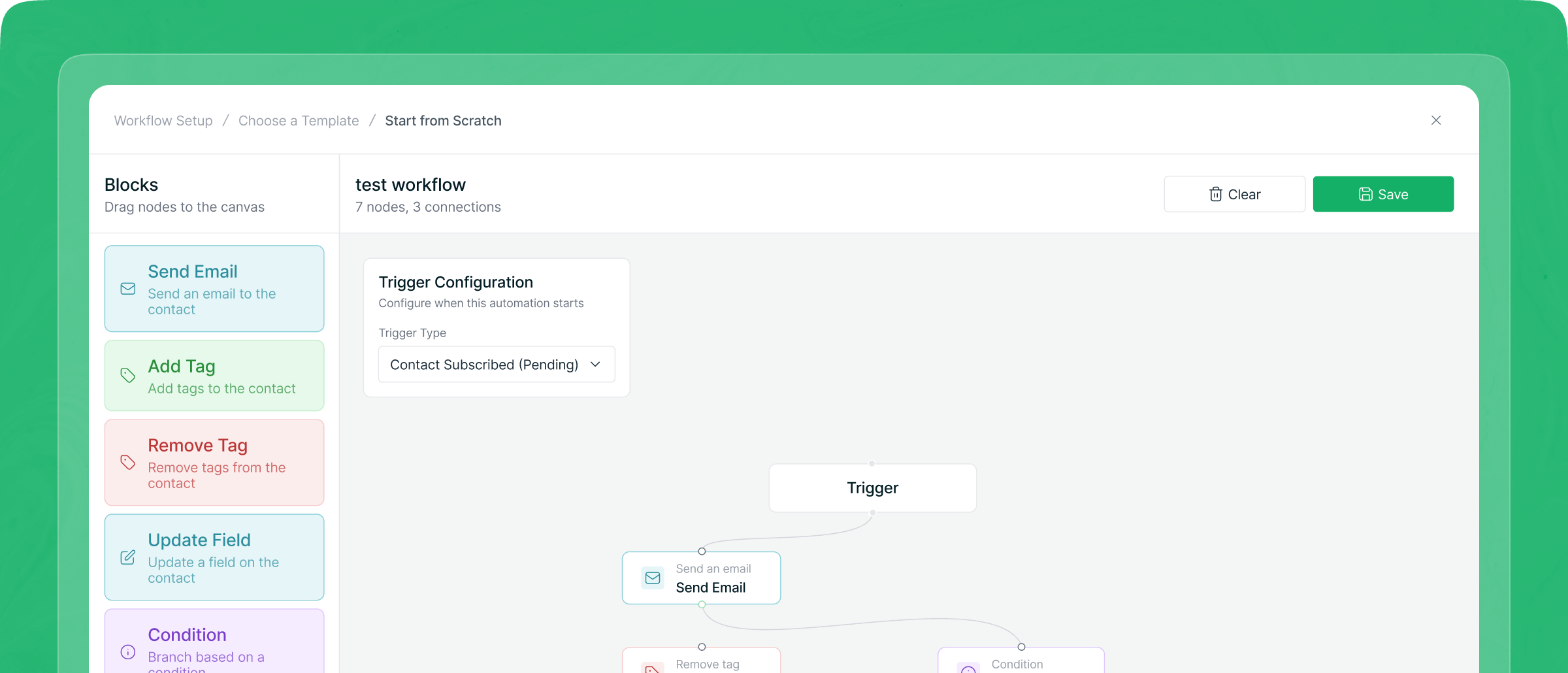Click the Condition block's branch icon
The image size is (1568, 673).
click(x=127, y=651)
